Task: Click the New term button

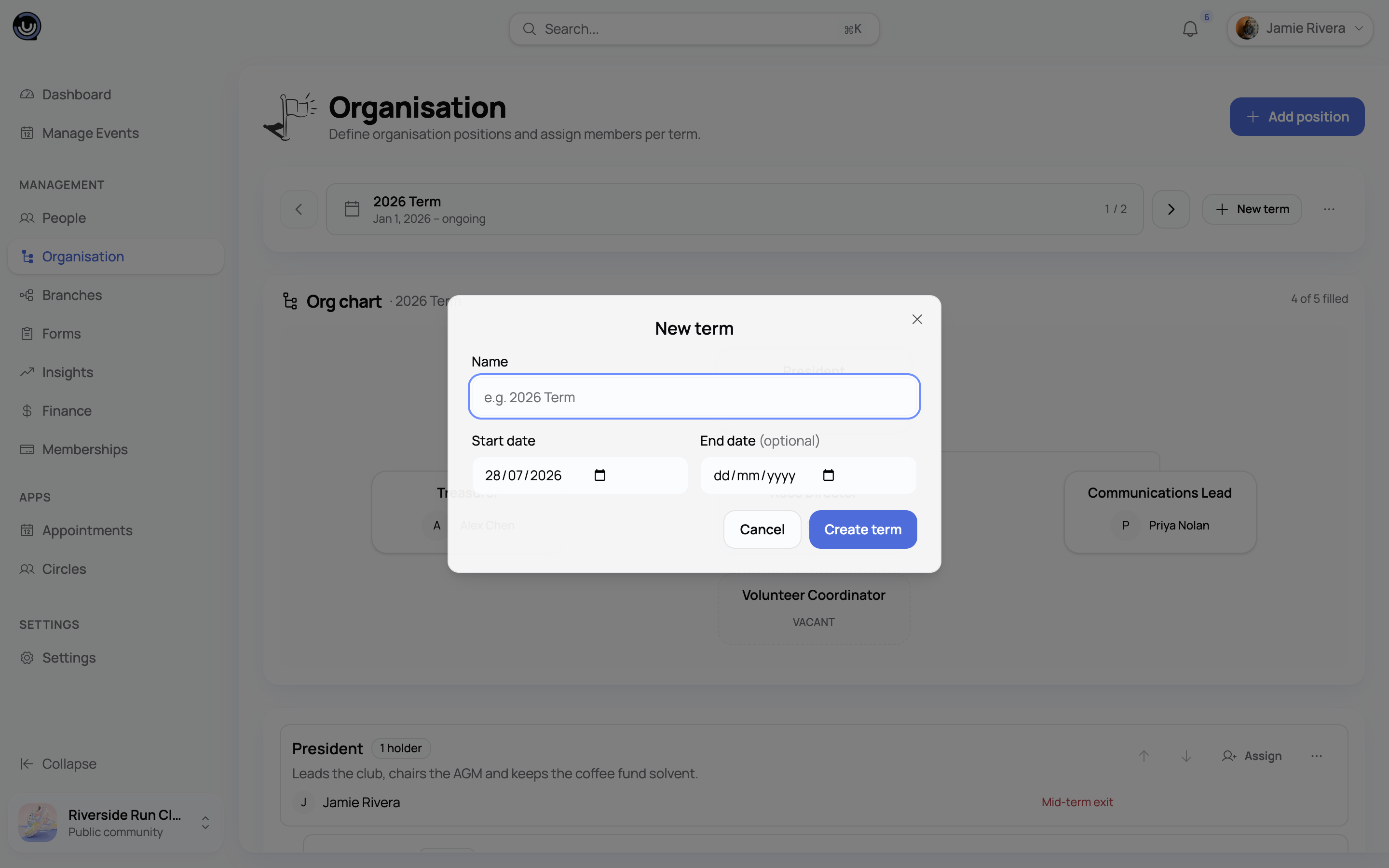Action: (1251, 209)
